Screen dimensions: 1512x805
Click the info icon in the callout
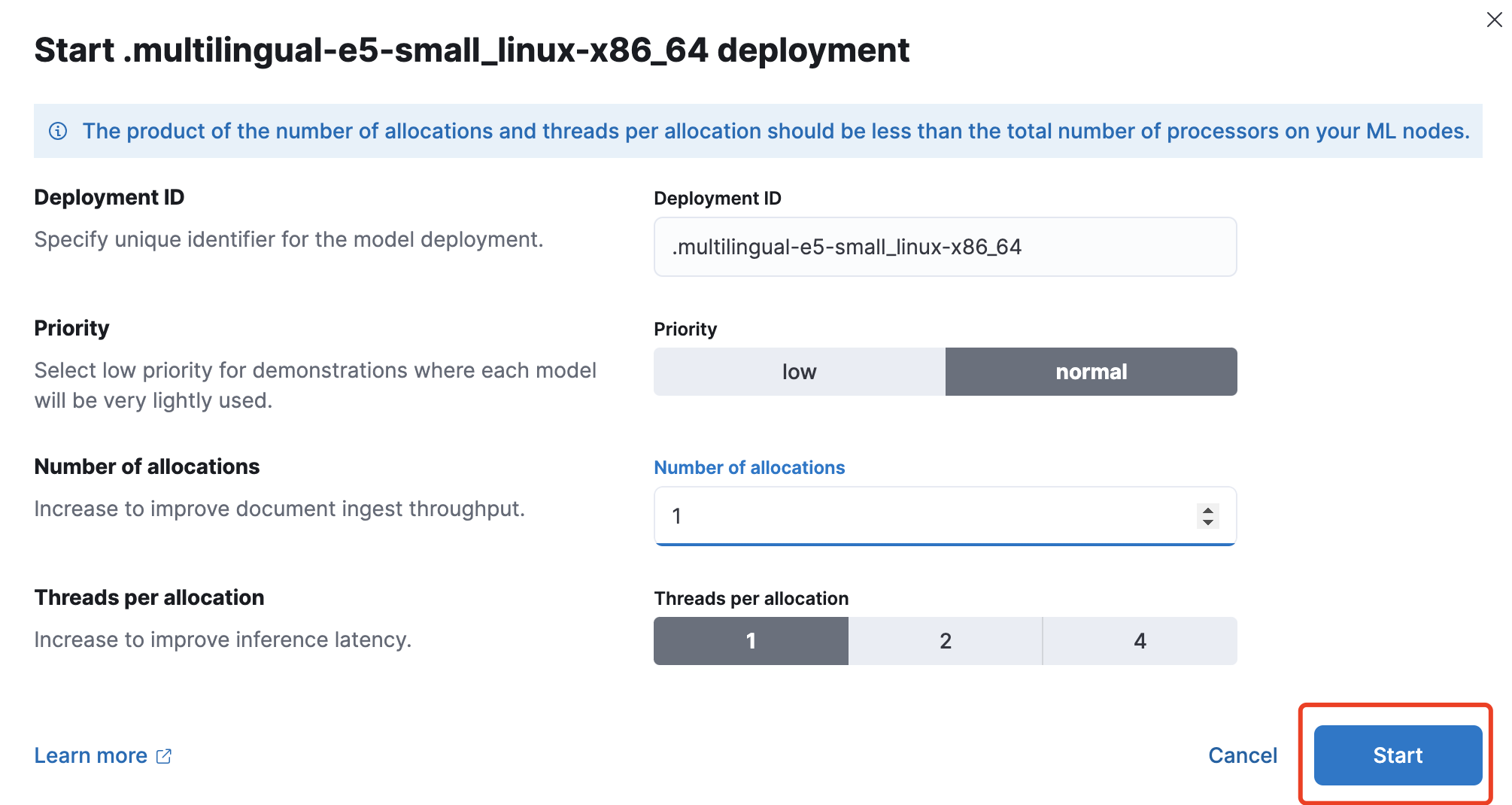pos(58,131)
